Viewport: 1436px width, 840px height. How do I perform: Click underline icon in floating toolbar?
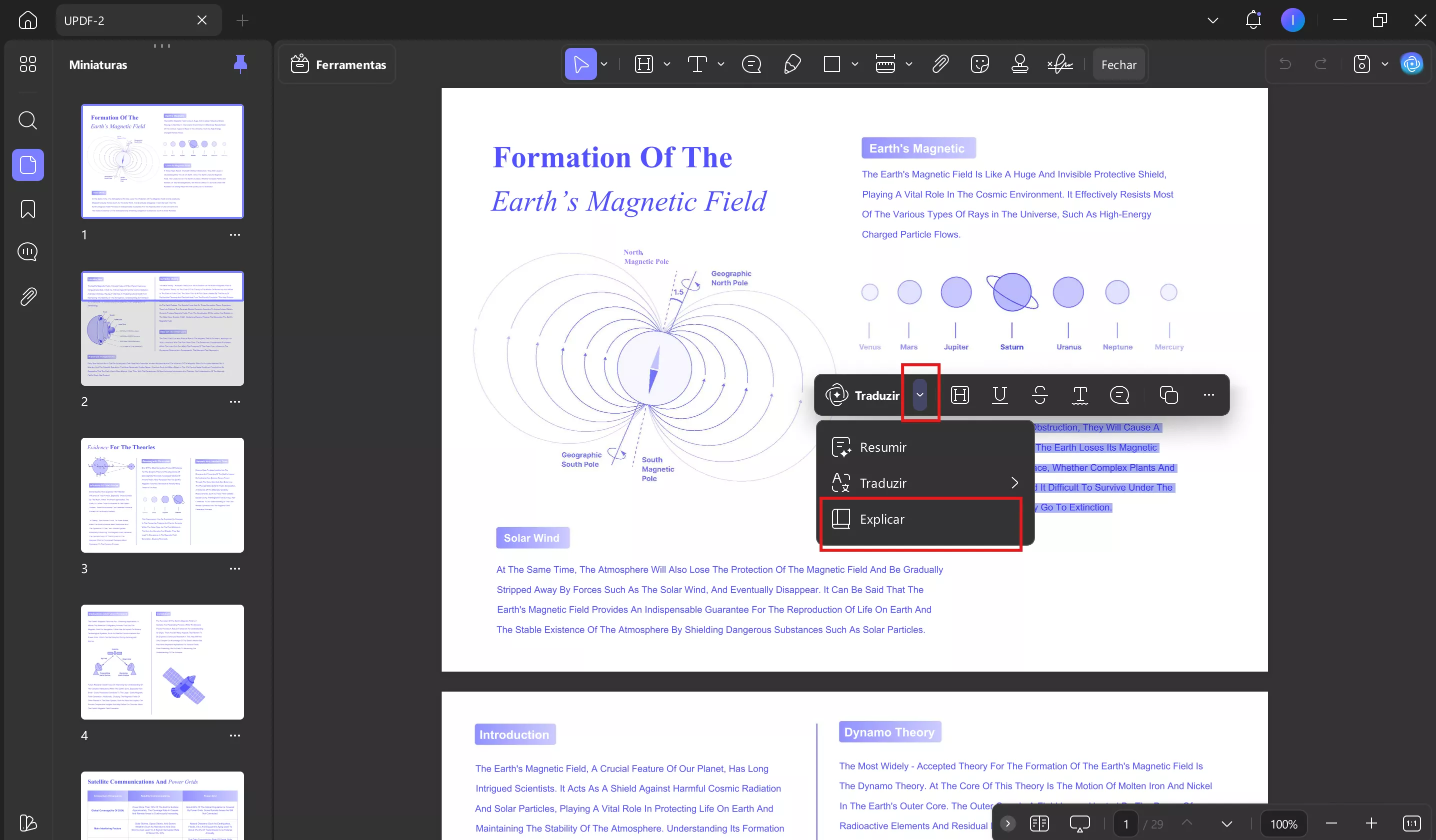coord(999,395)
